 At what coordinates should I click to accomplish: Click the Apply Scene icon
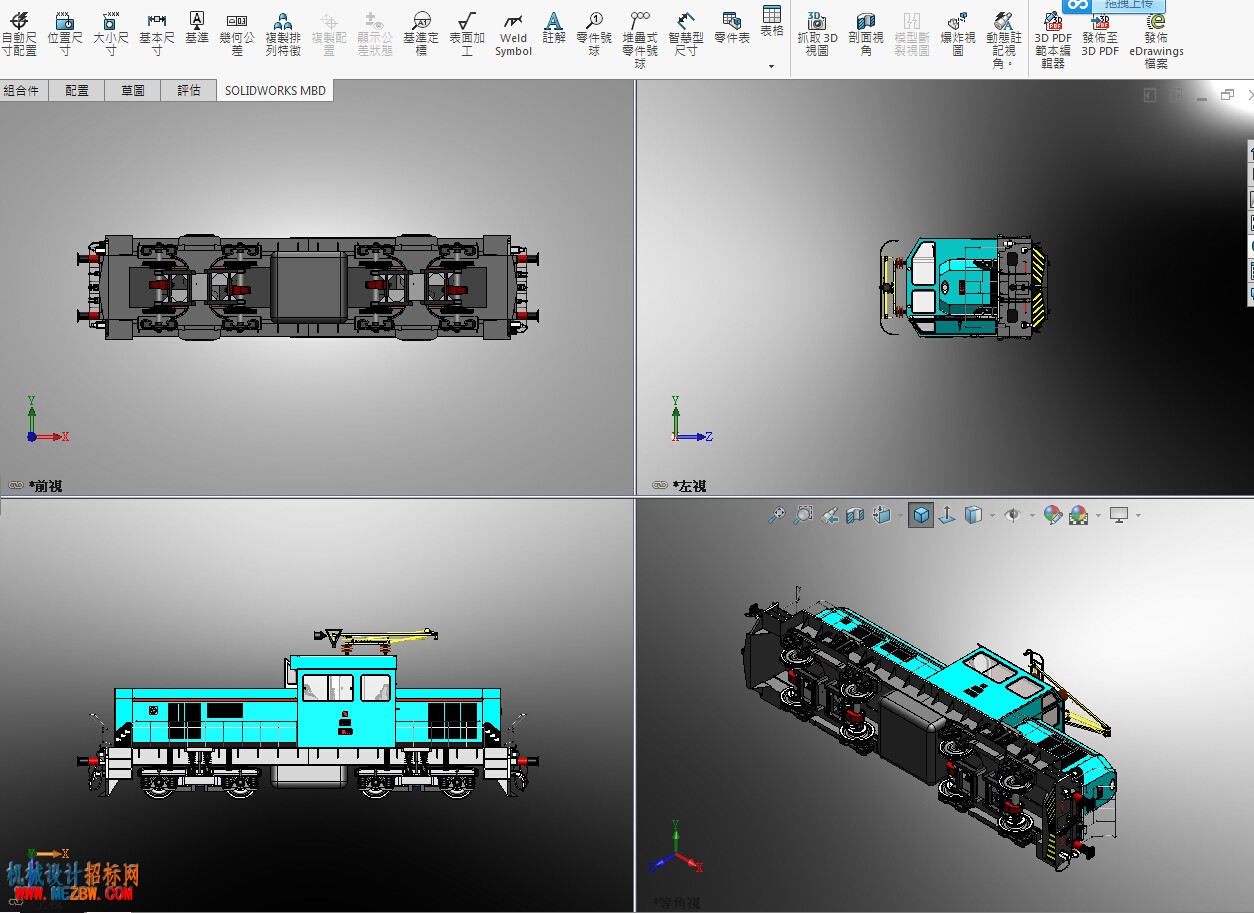click(x=1078, y=515)
